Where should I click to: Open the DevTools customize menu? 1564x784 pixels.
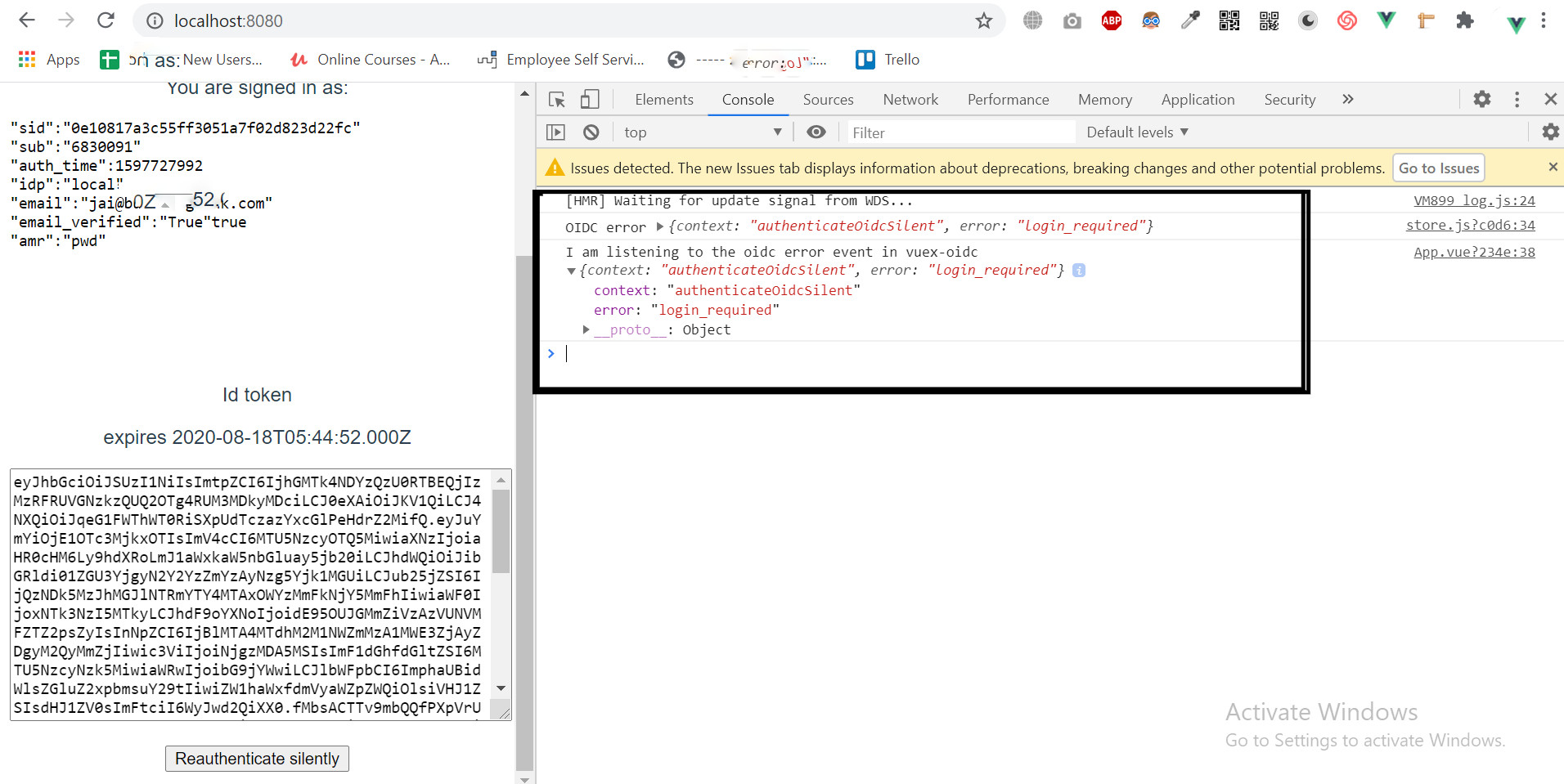point(1517,100)
